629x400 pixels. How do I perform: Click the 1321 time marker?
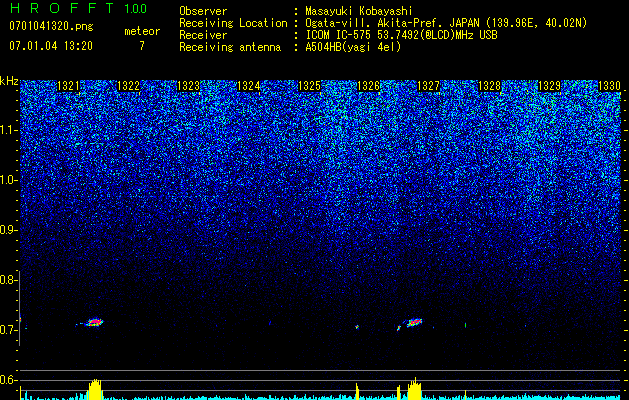tap(69, 86)
